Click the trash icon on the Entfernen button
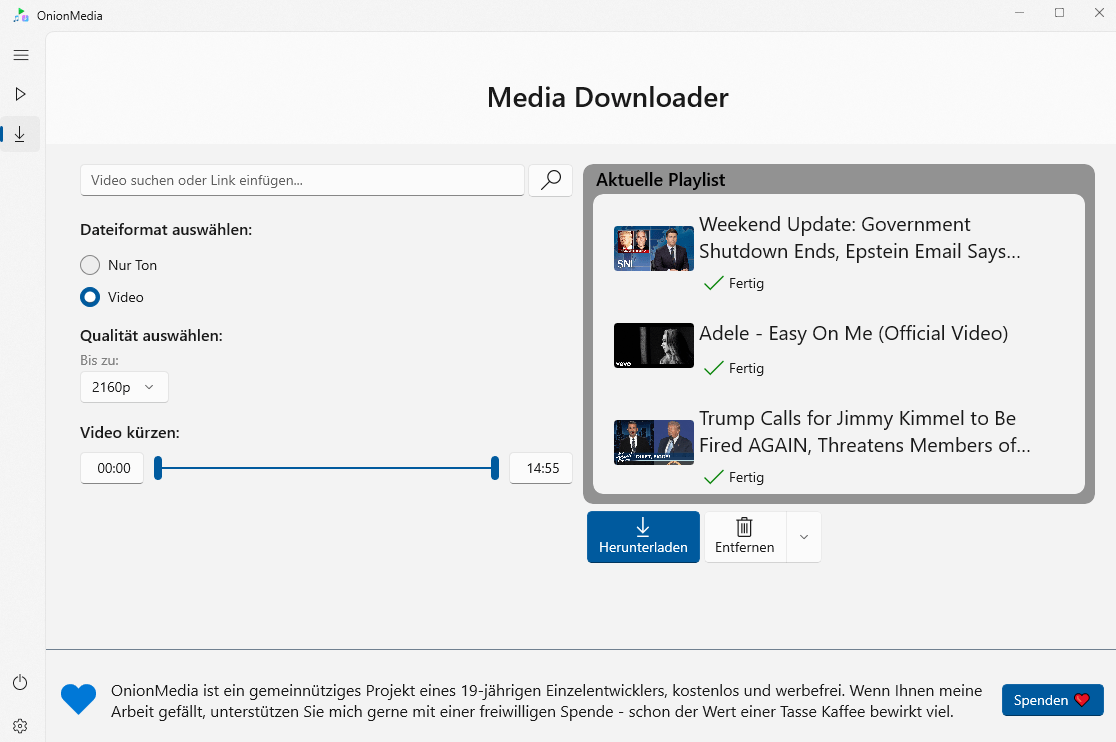Screen dimensions: 1116x742 pos(743,527)
